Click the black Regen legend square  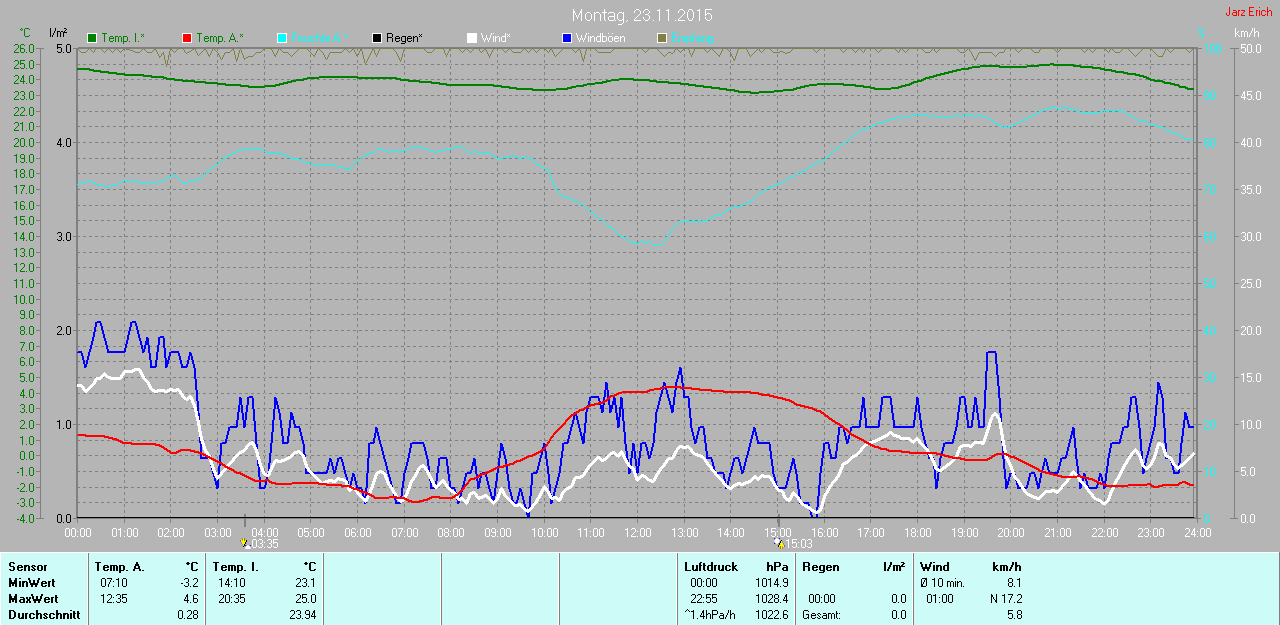[x=377, y=38]
